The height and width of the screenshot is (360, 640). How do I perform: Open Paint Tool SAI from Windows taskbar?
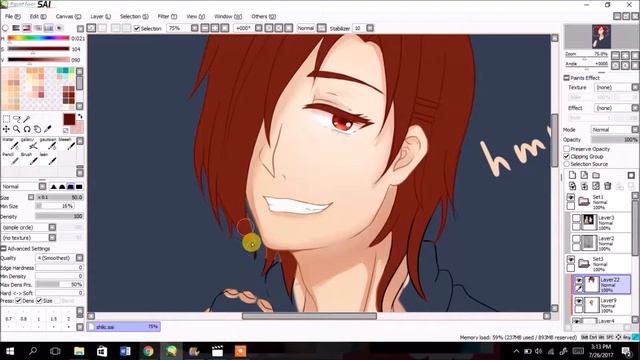(x=171, y=351)
